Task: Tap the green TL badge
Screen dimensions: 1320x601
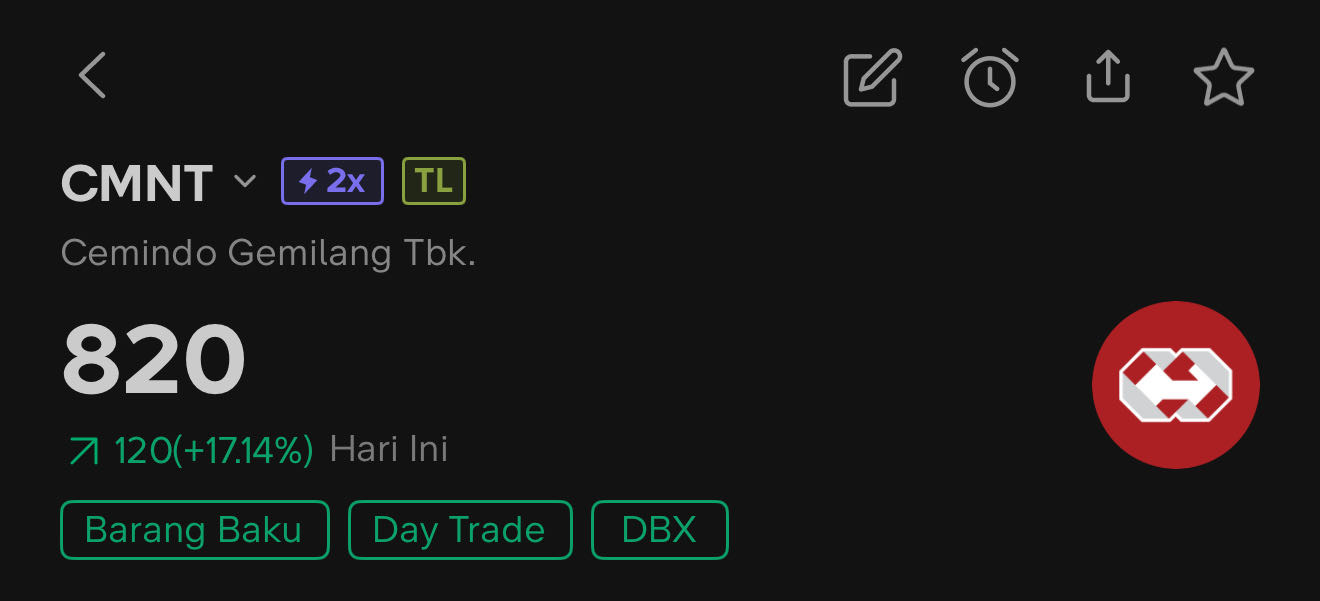Action: (x=434, y=181)
